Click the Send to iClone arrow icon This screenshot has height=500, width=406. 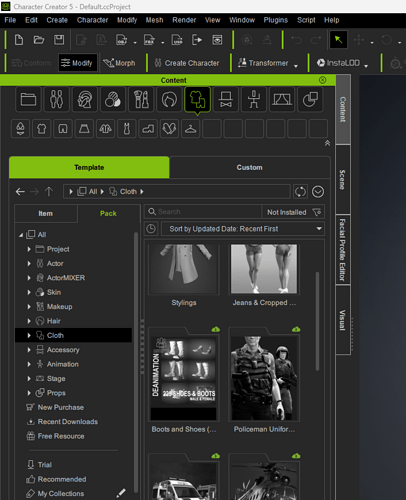[x=197, y=40]
